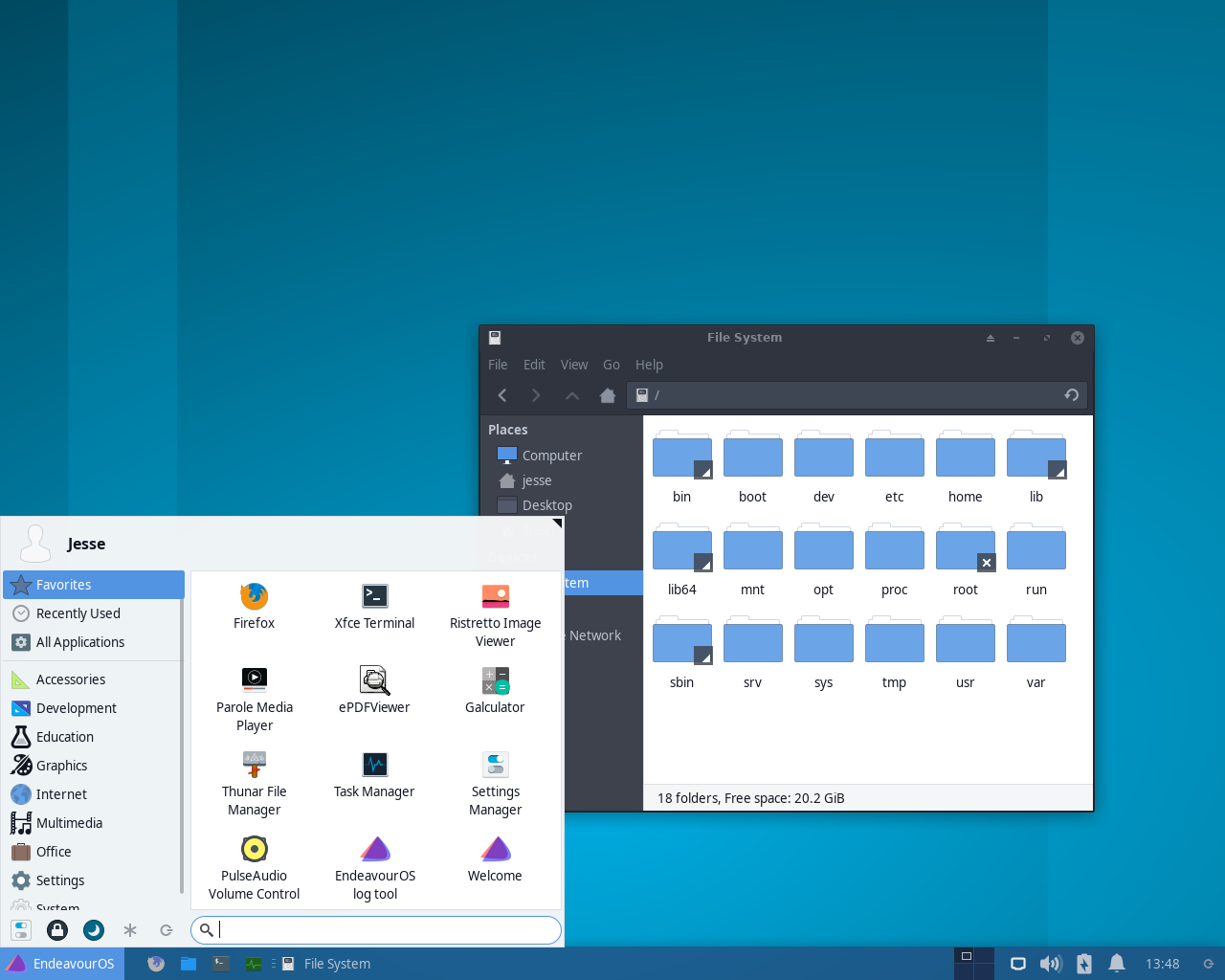Image resolution: width=1225 pixels, height=980 pixels.
Task: Select jesse home in Places sidebar
Action: click(x=561, y=480)
